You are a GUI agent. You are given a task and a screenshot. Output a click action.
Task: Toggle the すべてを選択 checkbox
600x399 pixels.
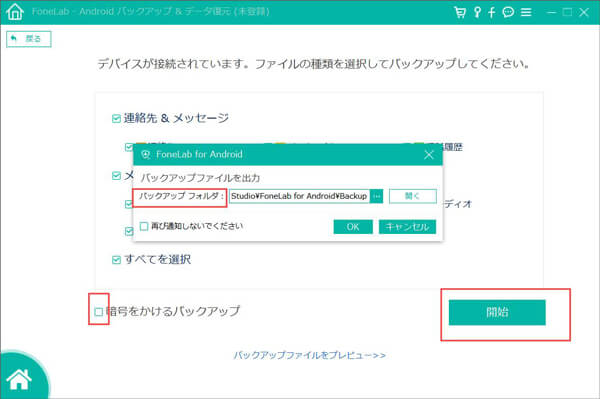[x=116, y=260]
